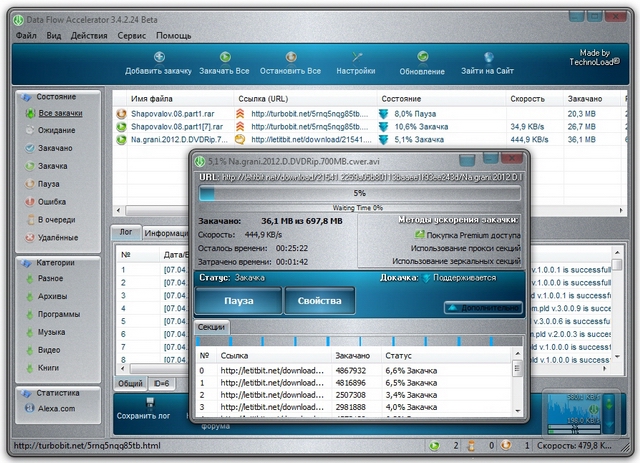Select the Музыка category in sidebar
This screenshot has width=640, height=463.
51,331
